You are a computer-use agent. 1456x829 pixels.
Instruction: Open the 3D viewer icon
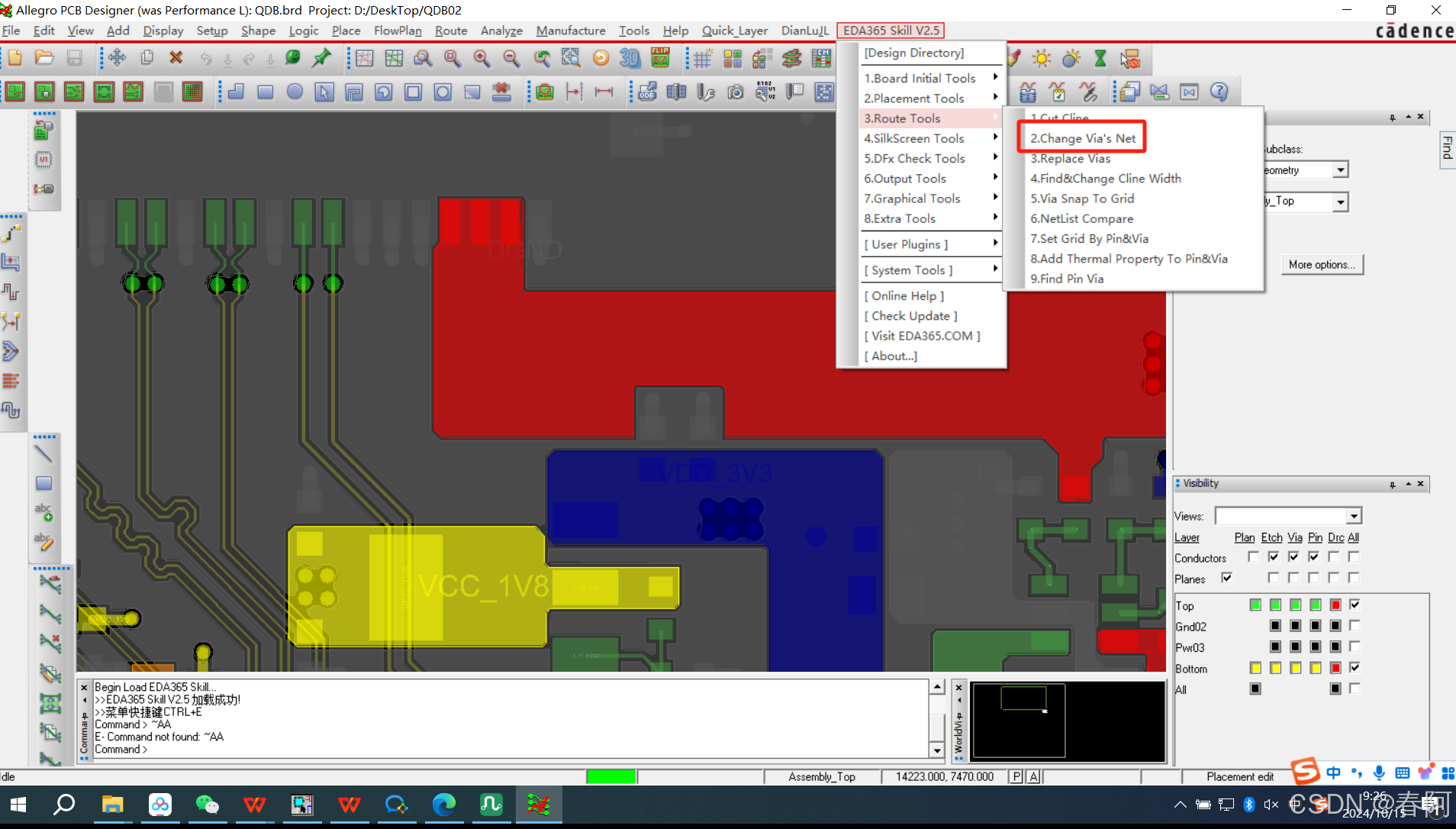pyautogui.click(x=630, y=58)
